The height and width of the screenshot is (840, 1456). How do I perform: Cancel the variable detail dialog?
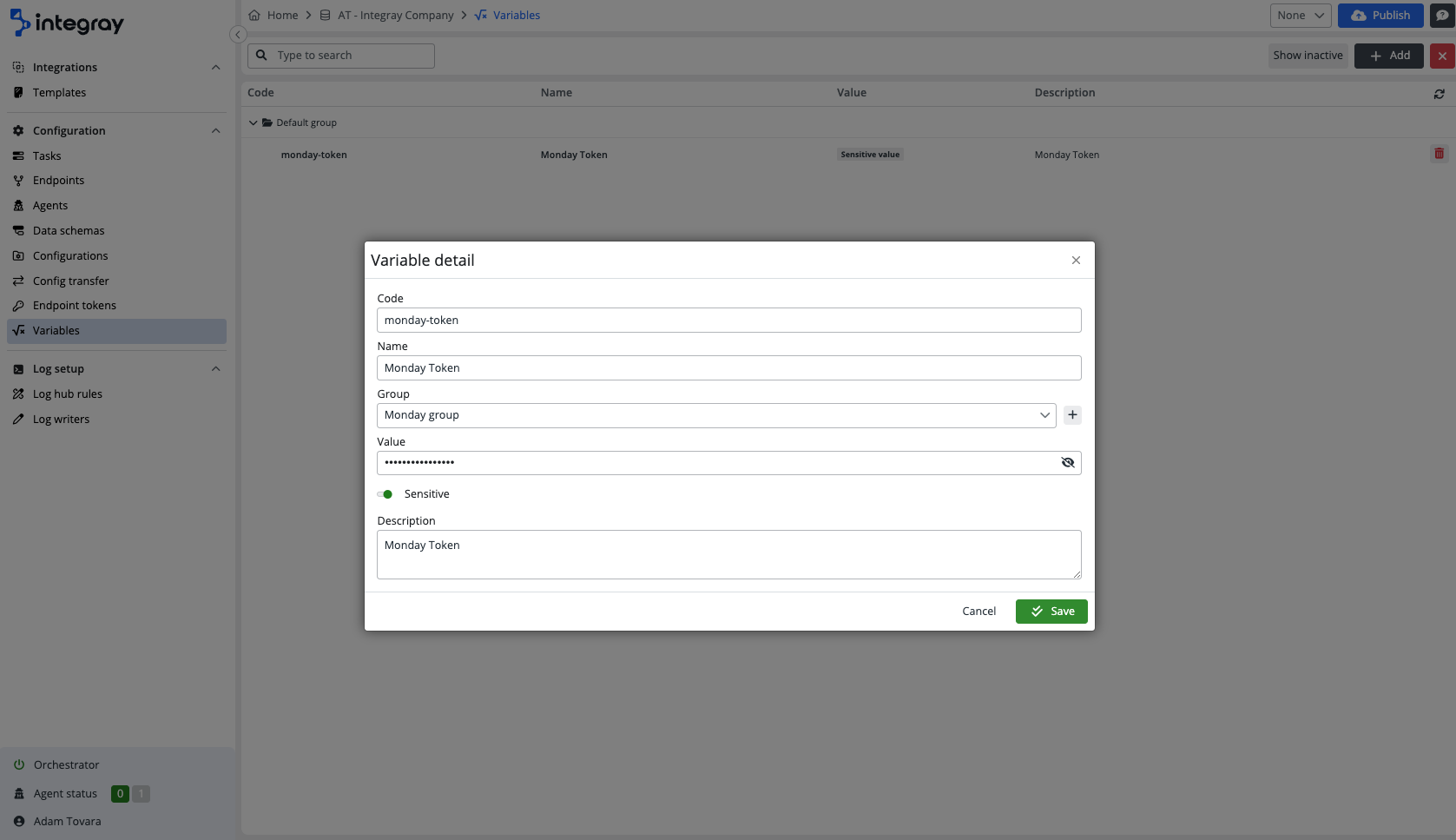tap(978, 612)
